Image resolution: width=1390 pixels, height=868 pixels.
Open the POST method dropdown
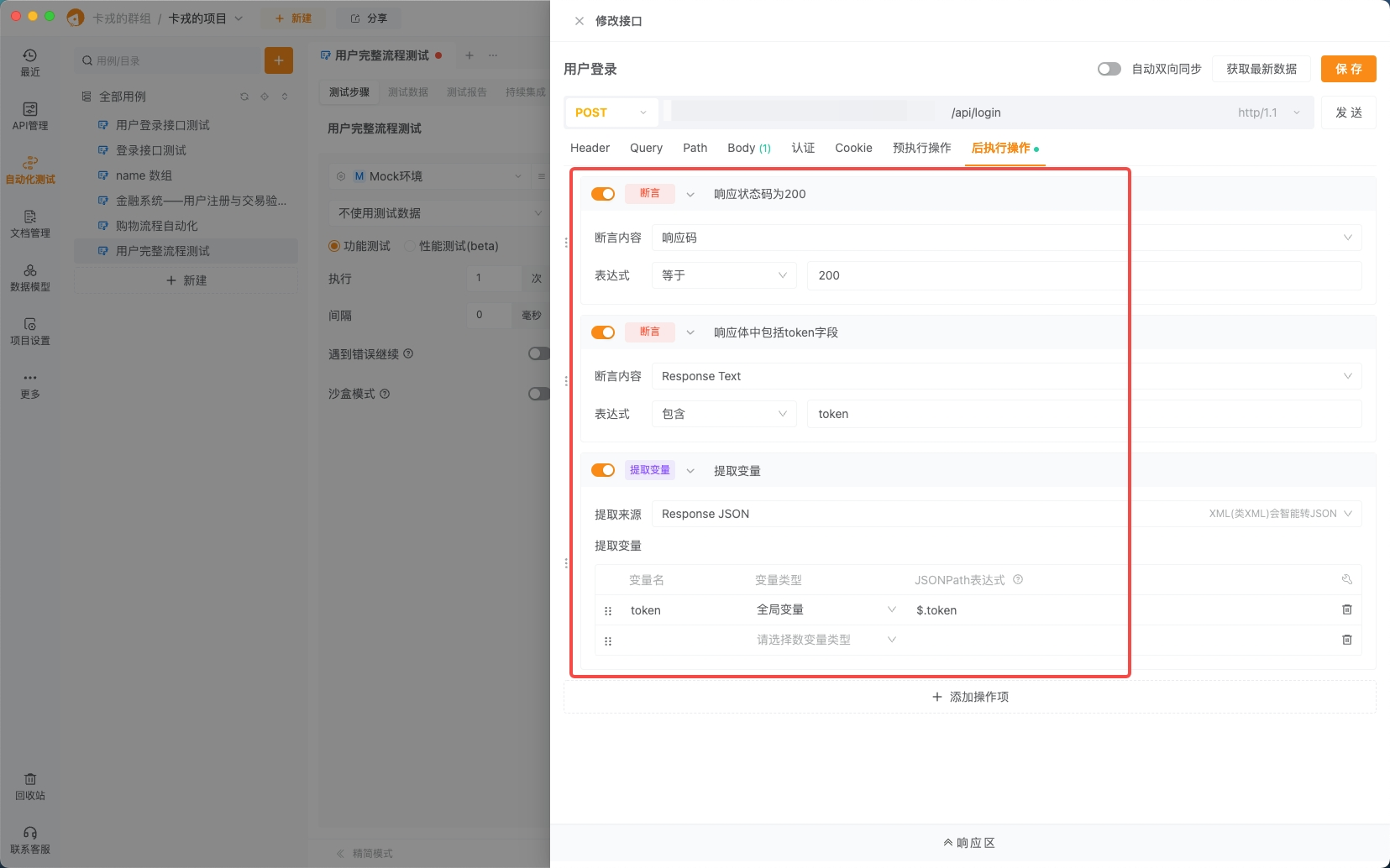point(611,112)
